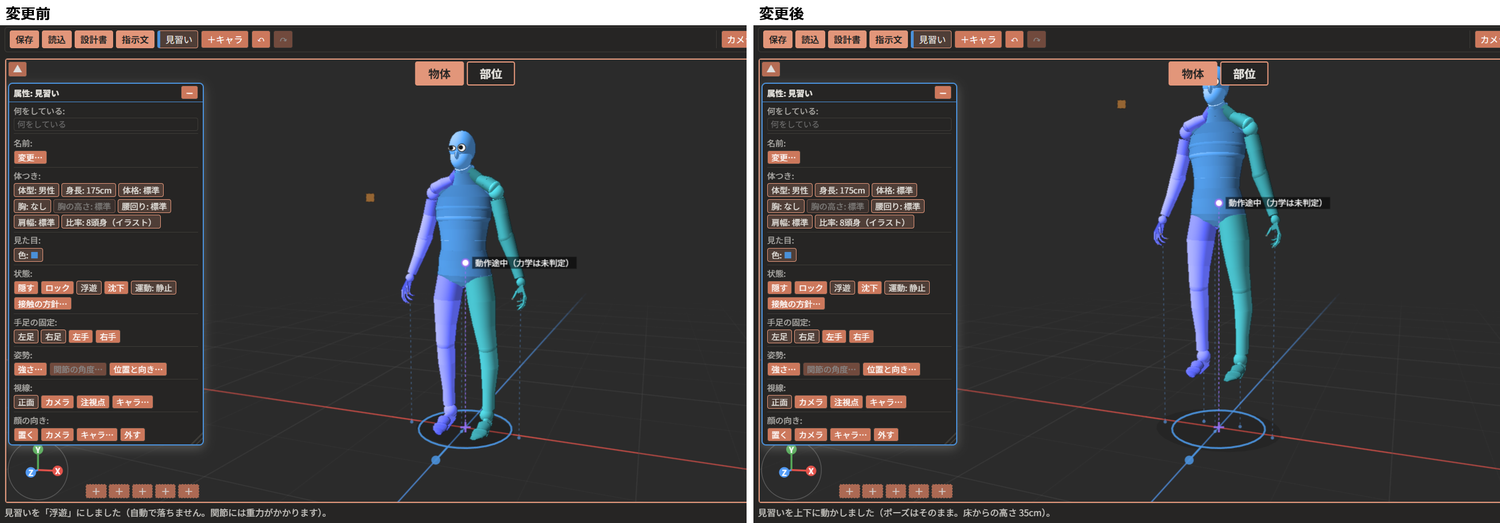Click the red X axis gizmo ball in 変更前
The image size is (1500, 523).
coord(58,471)
